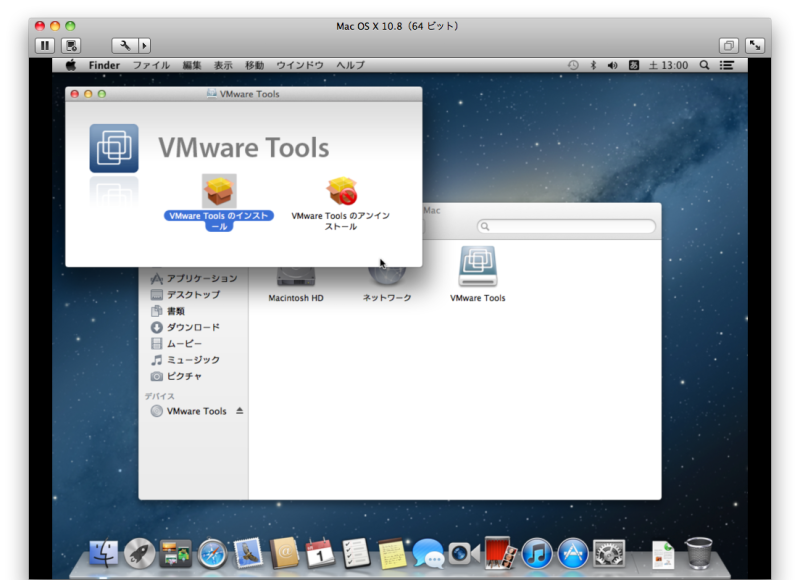
Task: Switch to Unity view with overlapping-windows button
Action: (x=729, y=46)
